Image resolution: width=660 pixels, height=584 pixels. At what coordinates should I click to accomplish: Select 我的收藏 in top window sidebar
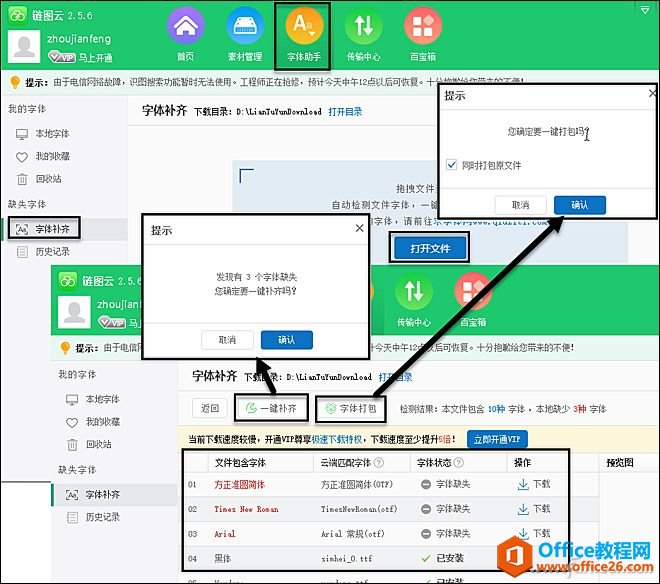tap(43, 157)
